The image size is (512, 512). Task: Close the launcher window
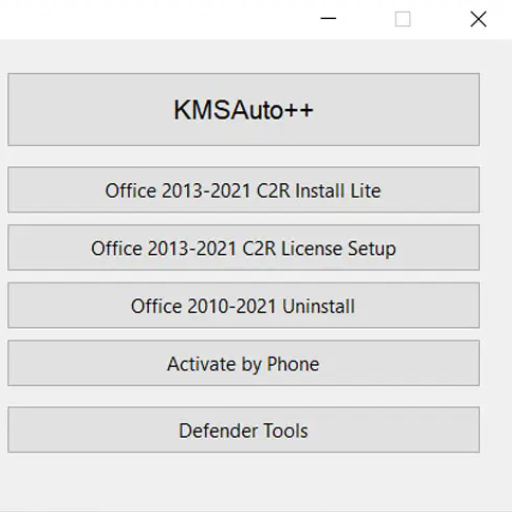478,19
